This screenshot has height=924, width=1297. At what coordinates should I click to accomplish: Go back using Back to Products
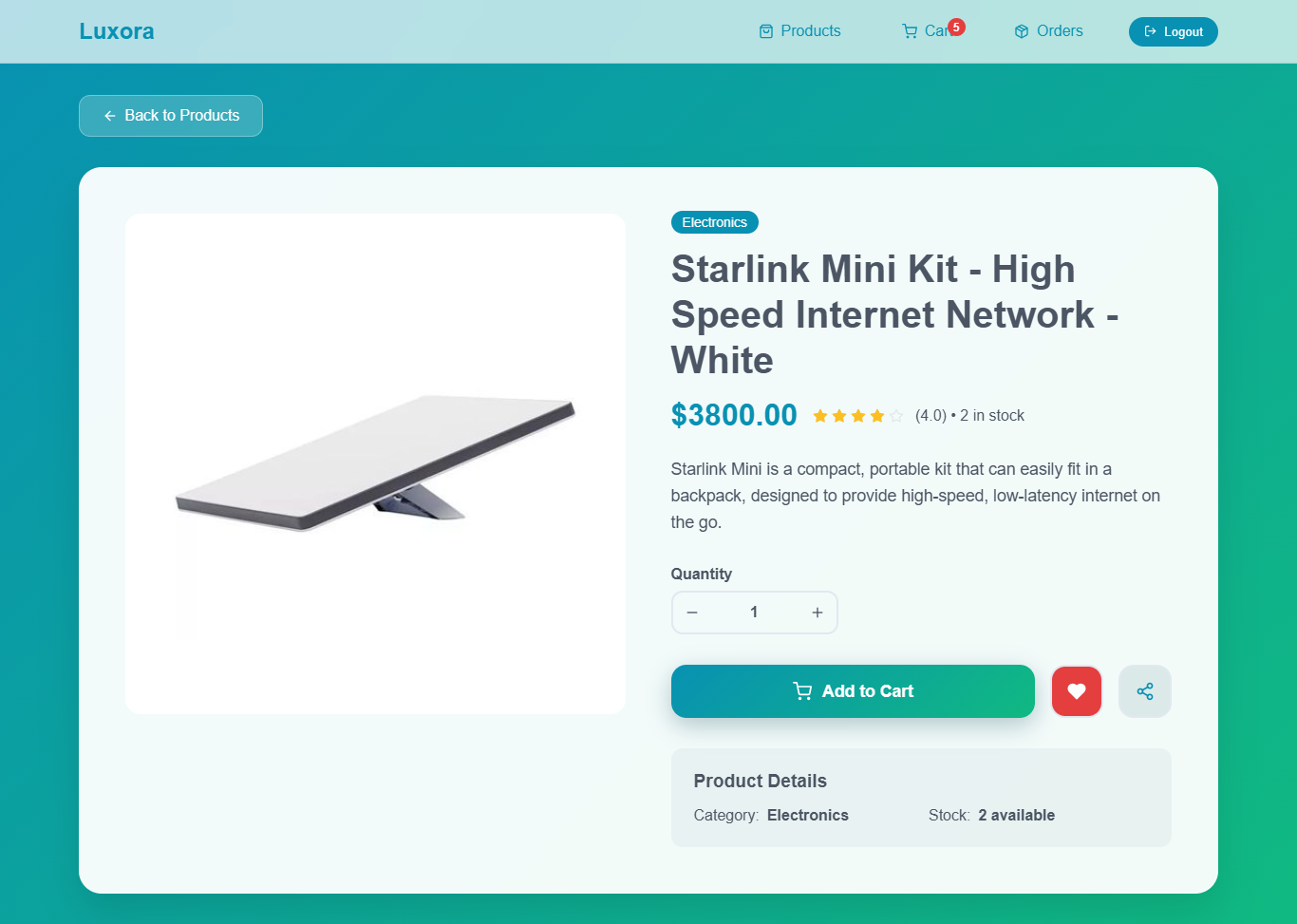171,116
